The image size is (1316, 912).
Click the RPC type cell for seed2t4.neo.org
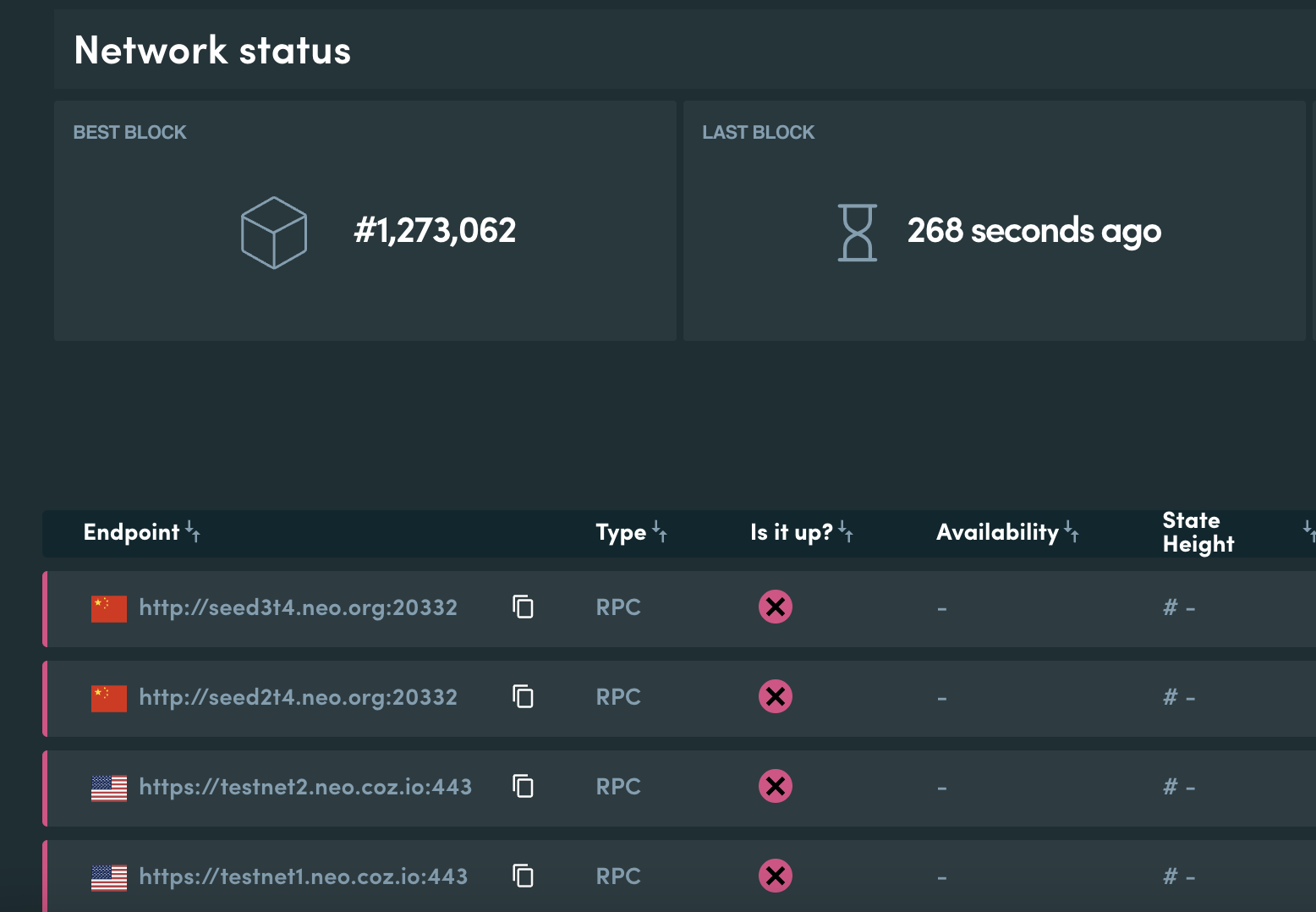(618, 697)
